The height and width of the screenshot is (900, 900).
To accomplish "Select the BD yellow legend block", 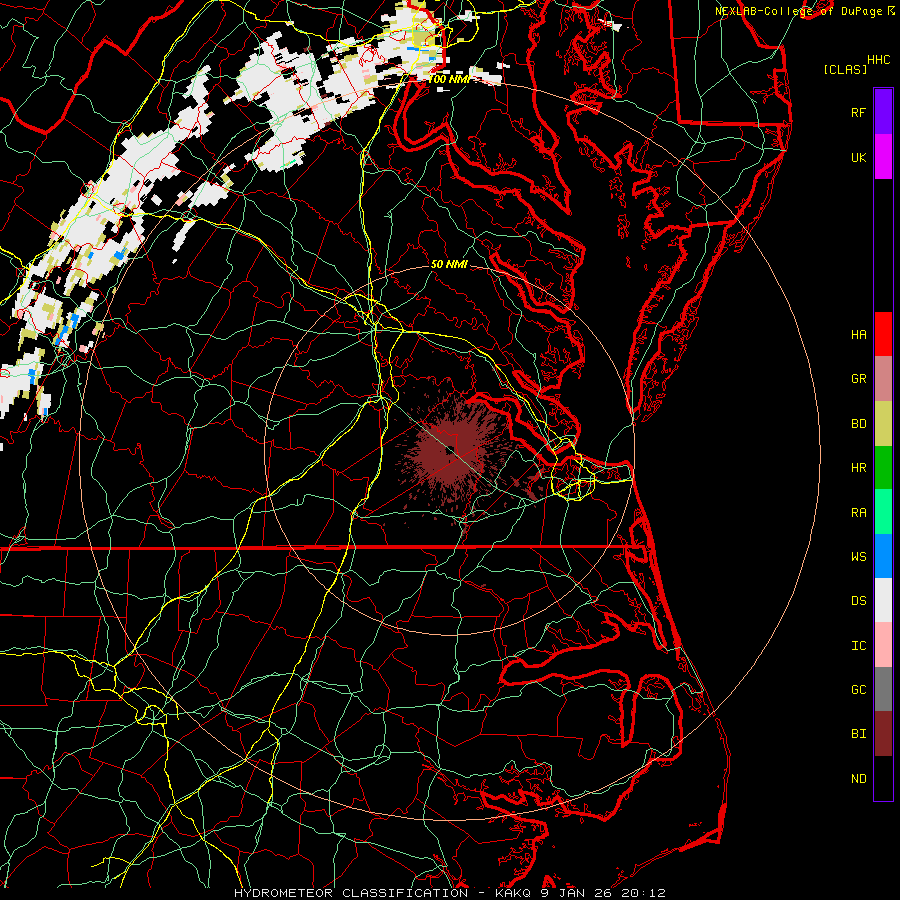I will click(x=883, y=423).
